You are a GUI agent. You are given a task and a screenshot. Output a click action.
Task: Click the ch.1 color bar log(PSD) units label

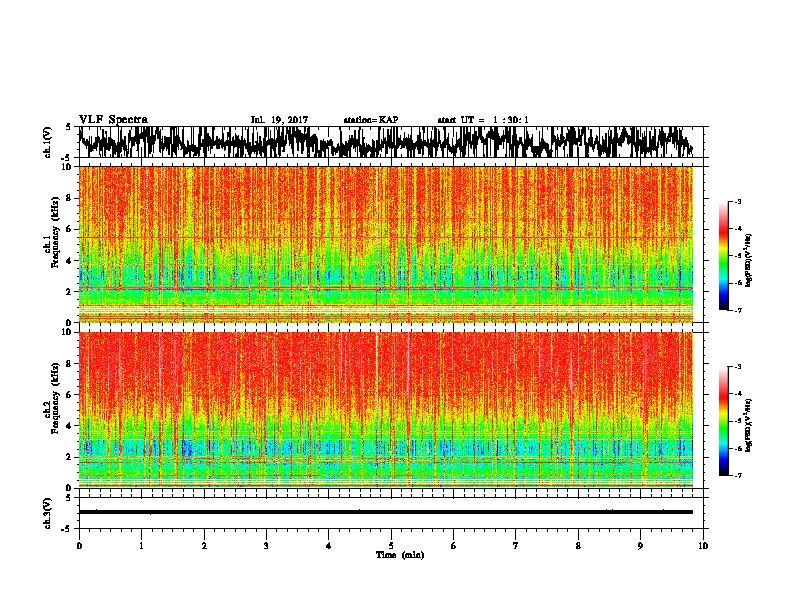tap(749, 261)
